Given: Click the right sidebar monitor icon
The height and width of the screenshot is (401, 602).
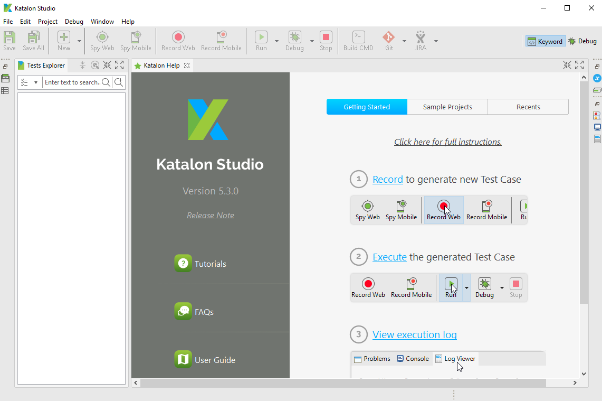Looking at the screenshot, I should (597, 127).
